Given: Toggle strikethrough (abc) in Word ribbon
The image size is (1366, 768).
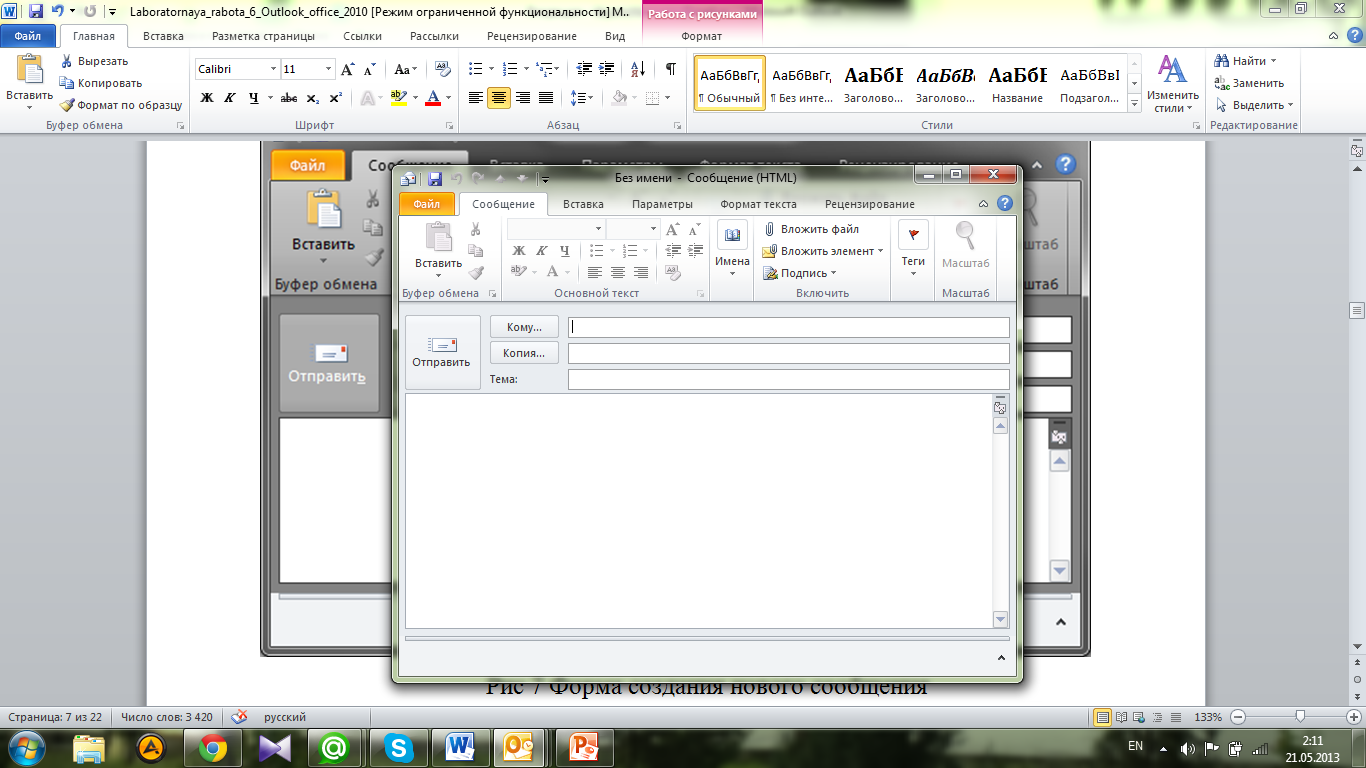Looking at the screenshot, I should coord(289,98).
